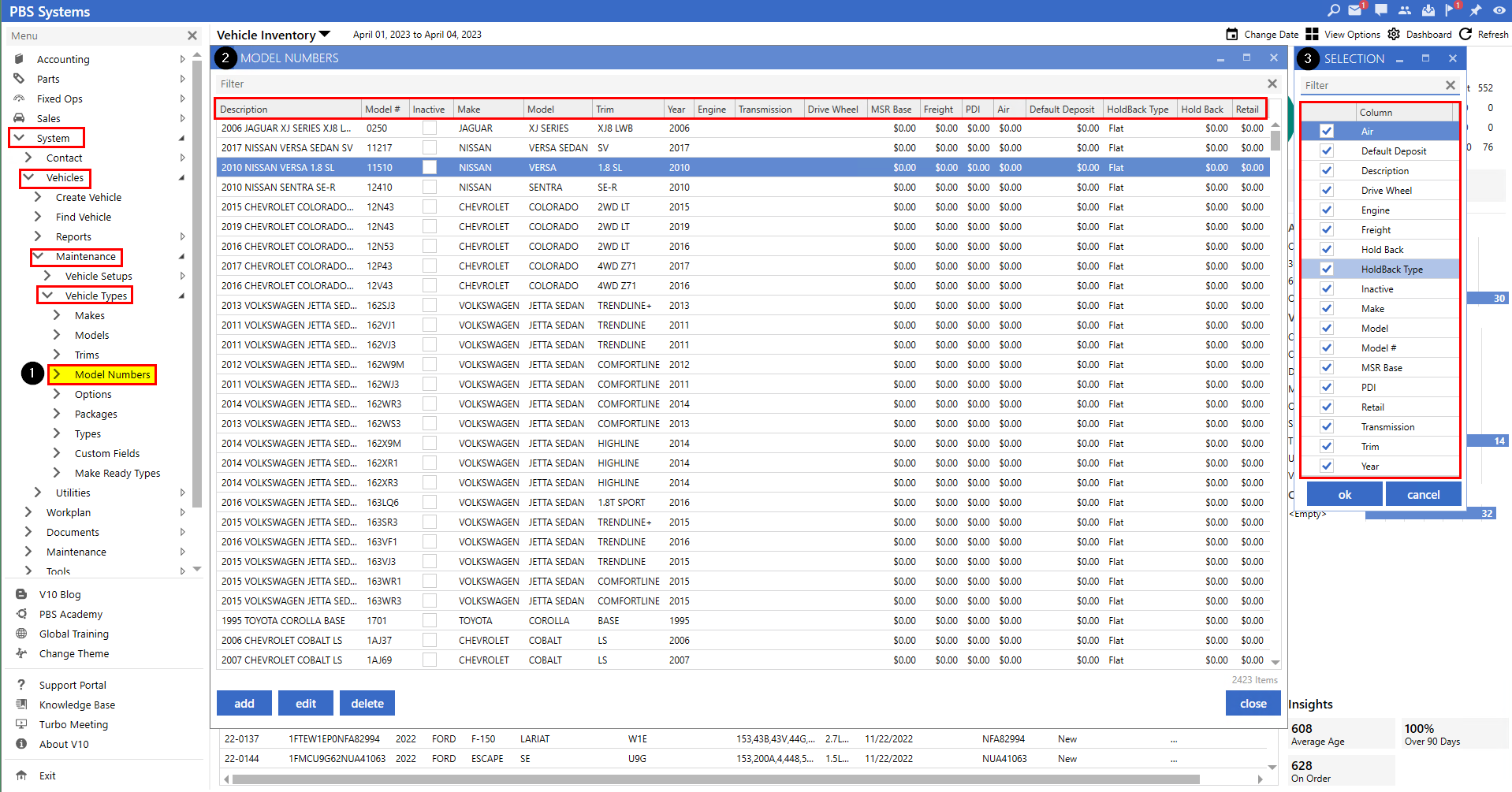
Task: Uncheck the Default Deposit column checkbox
Action: pos(1327,151)
